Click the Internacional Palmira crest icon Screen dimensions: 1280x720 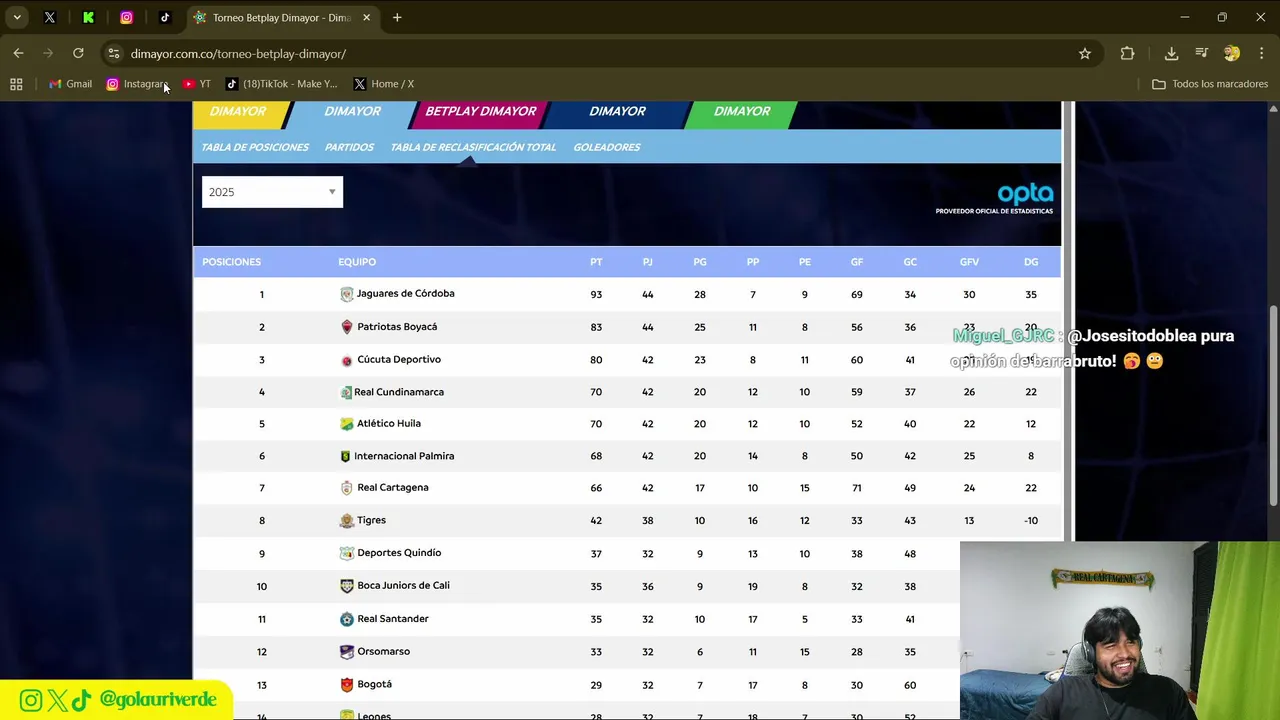point(346,456)
